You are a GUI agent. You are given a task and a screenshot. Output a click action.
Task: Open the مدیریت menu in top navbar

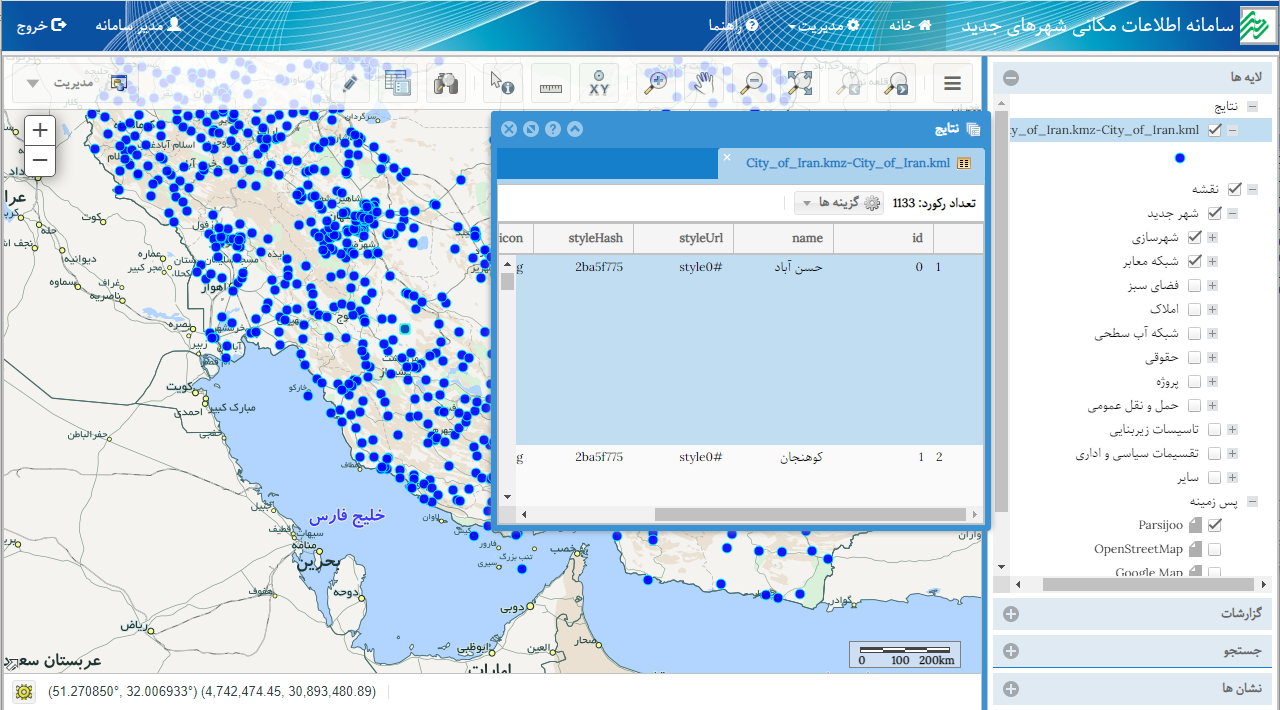[x=823, y=25]
